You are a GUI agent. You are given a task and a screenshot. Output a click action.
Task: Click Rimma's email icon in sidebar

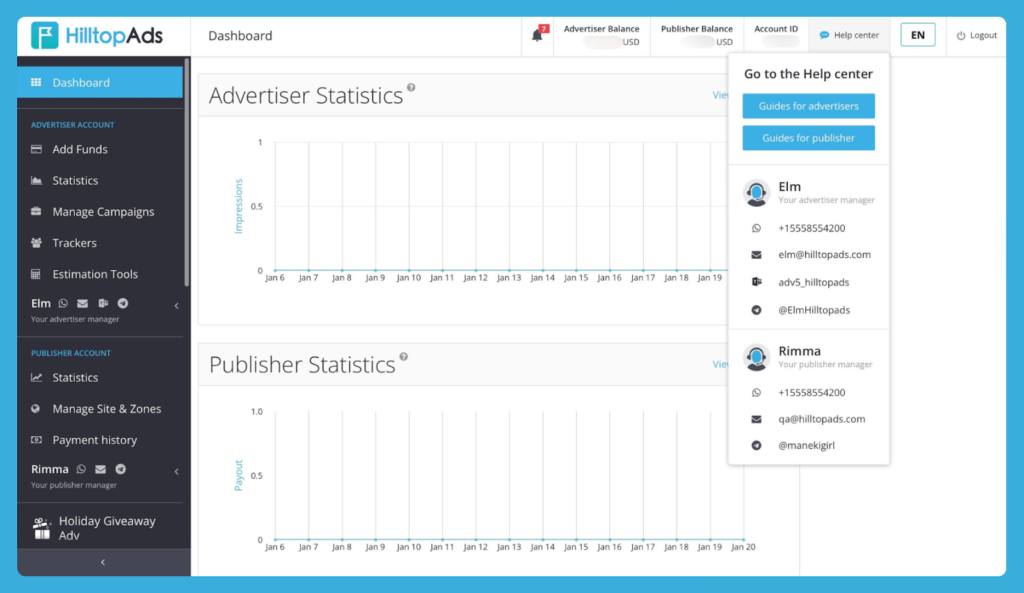point(100,469)
